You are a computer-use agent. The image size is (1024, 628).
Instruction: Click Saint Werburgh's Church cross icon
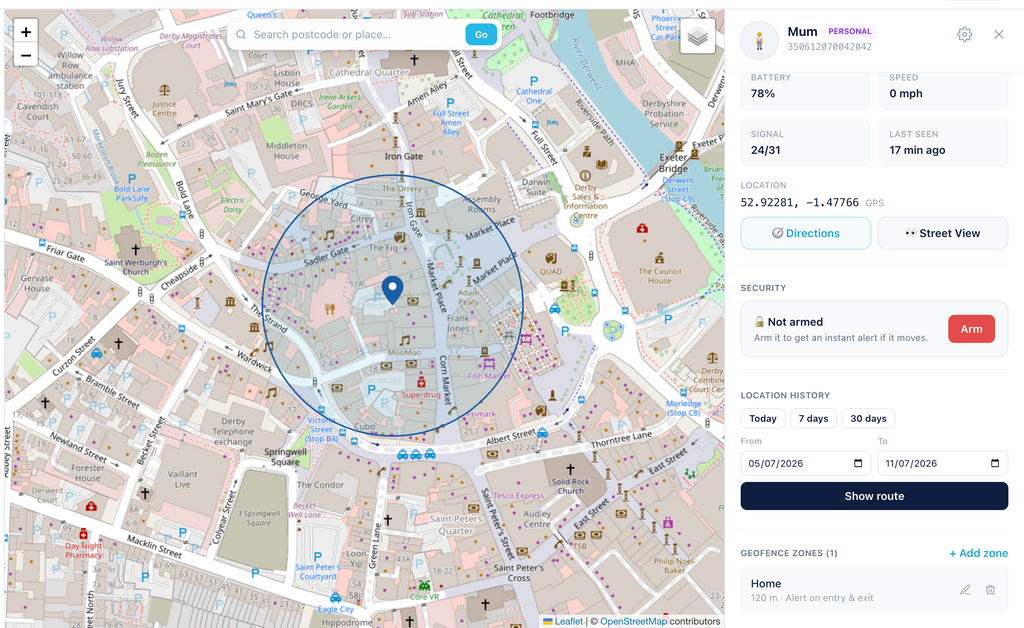pos(136,249)
